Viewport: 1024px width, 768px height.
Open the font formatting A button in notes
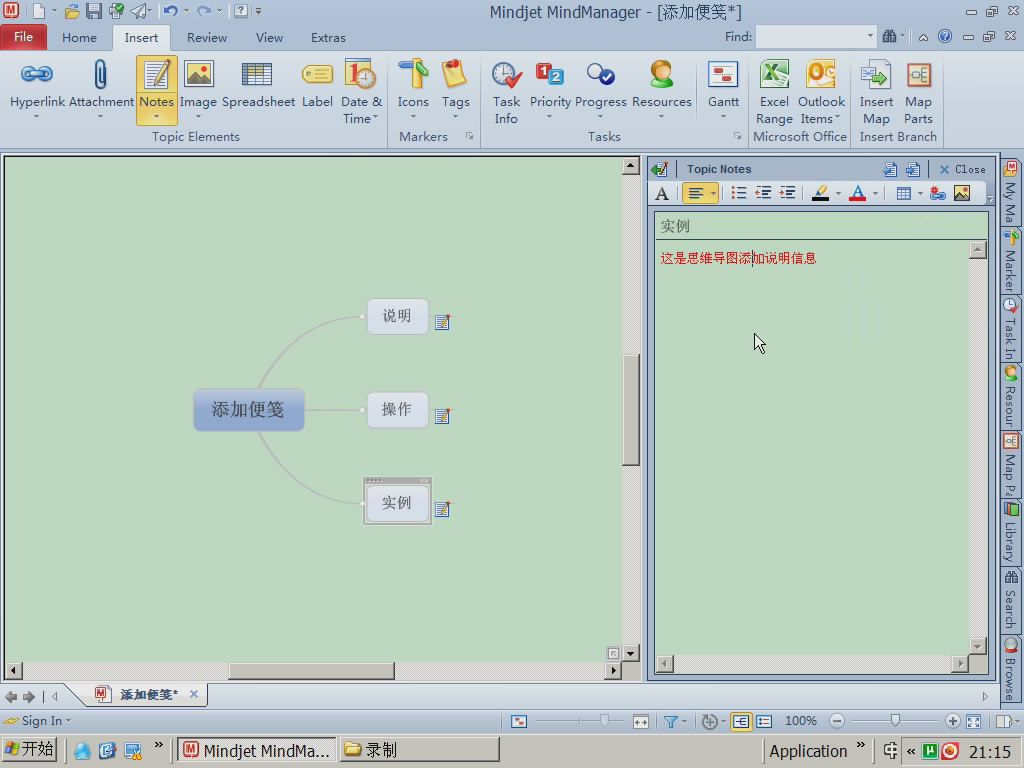tap(662, 193)
